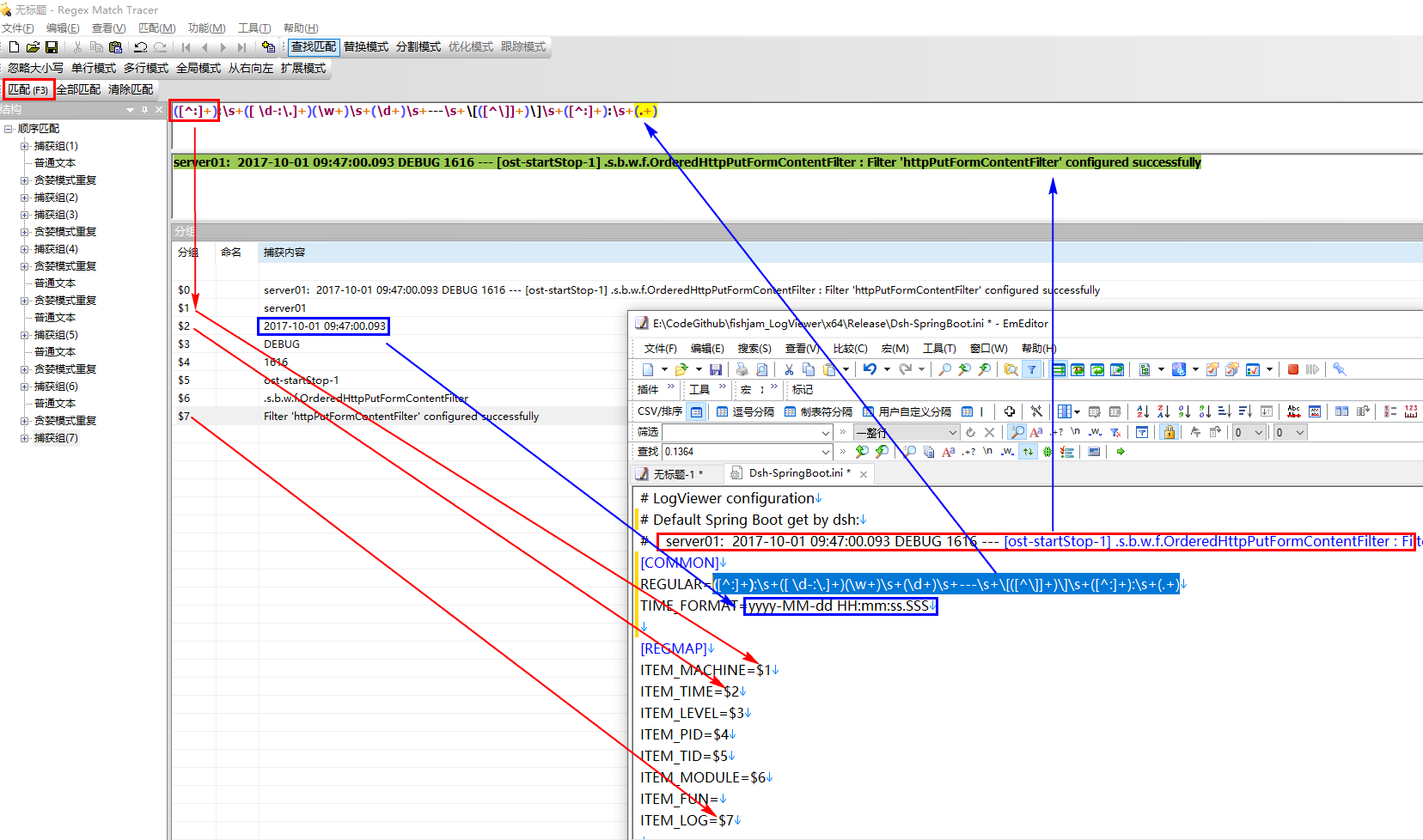The image size is (1423, 840).
Task: Toggle ignore case (忽略大小写) option
Action: point(35,68)
